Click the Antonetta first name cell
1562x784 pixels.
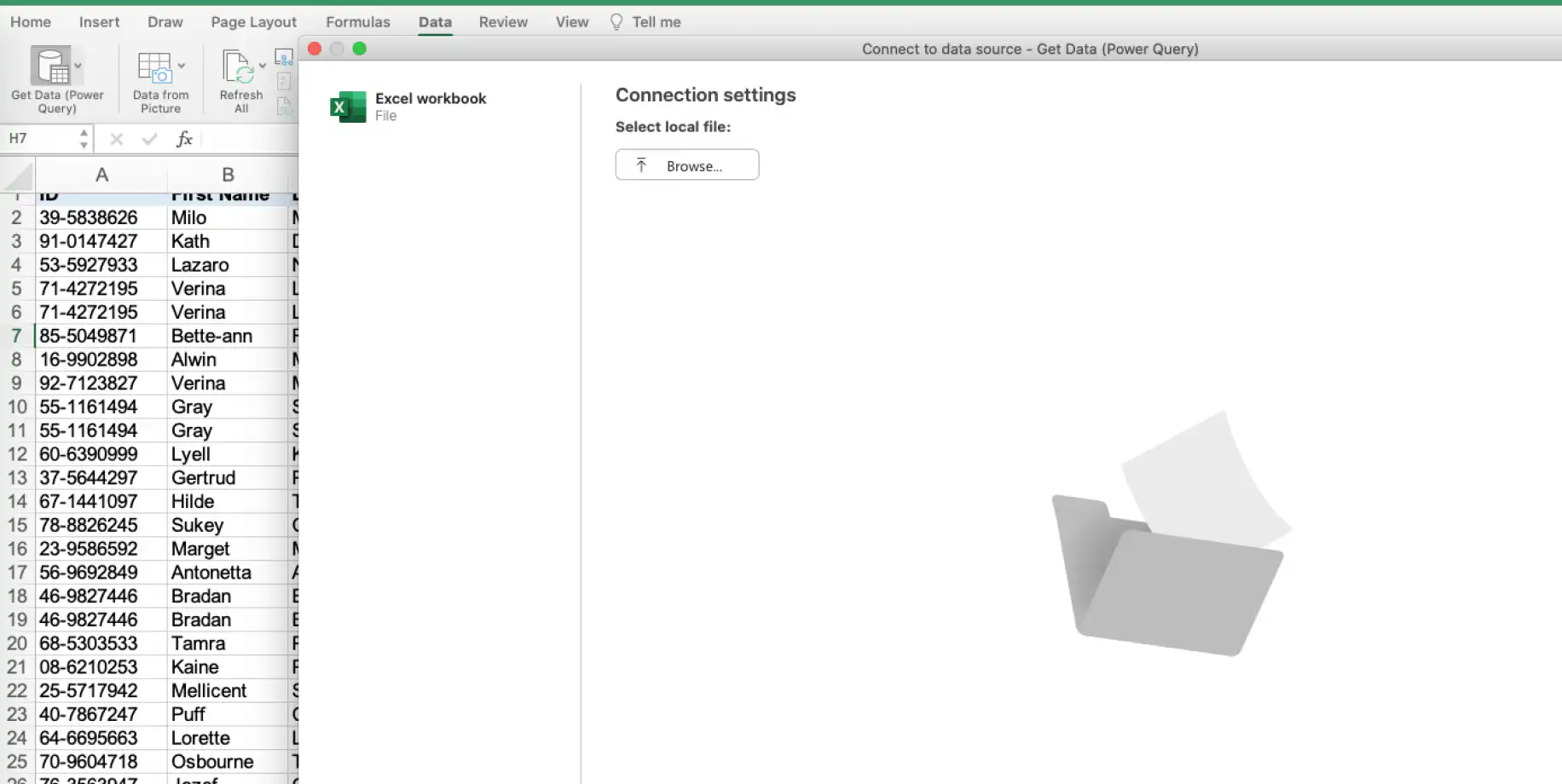[x=228, y=573]
